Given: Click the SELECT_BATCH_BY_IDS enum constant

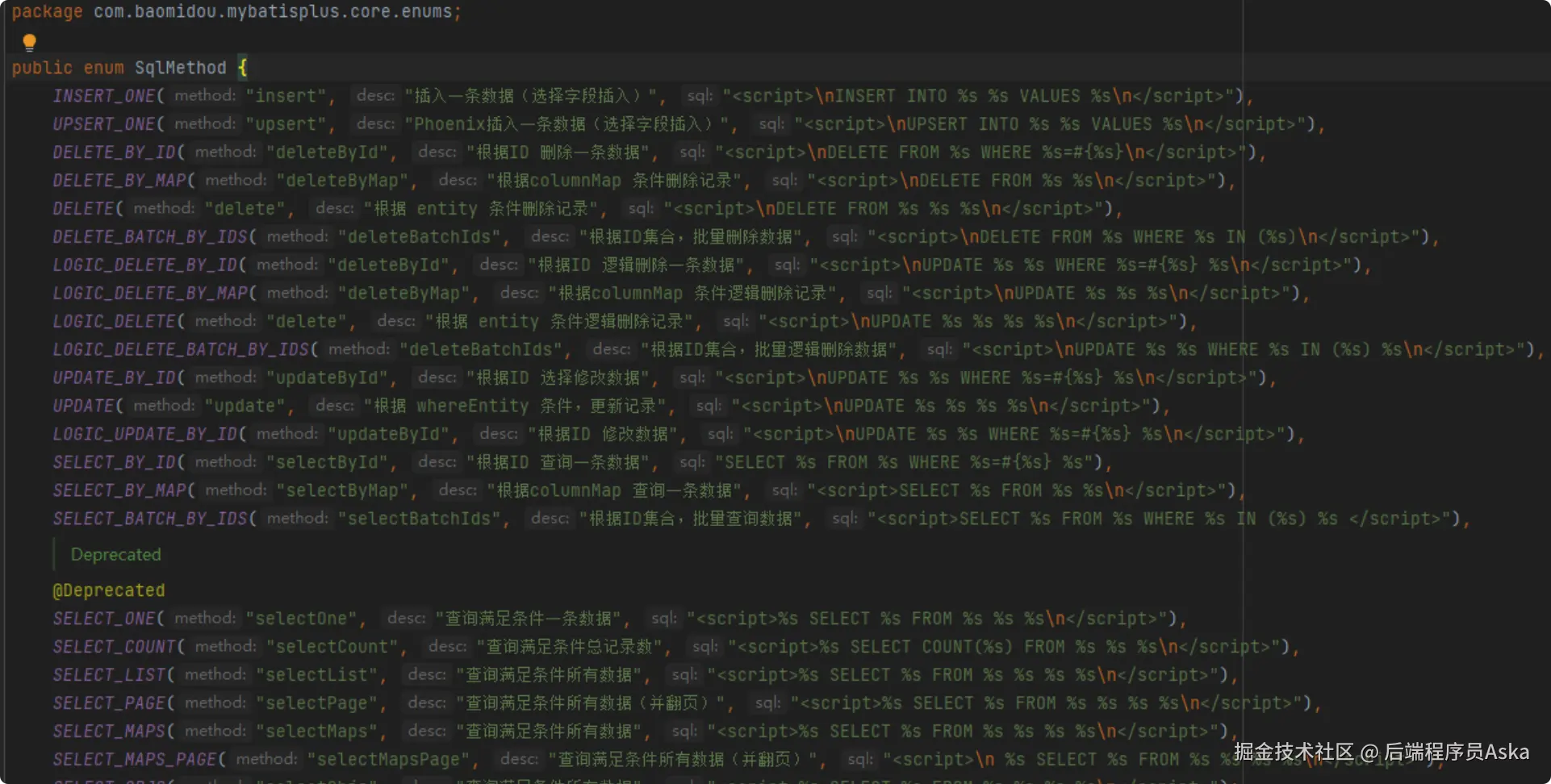Looking at the screenshot, I should point(150,519).
